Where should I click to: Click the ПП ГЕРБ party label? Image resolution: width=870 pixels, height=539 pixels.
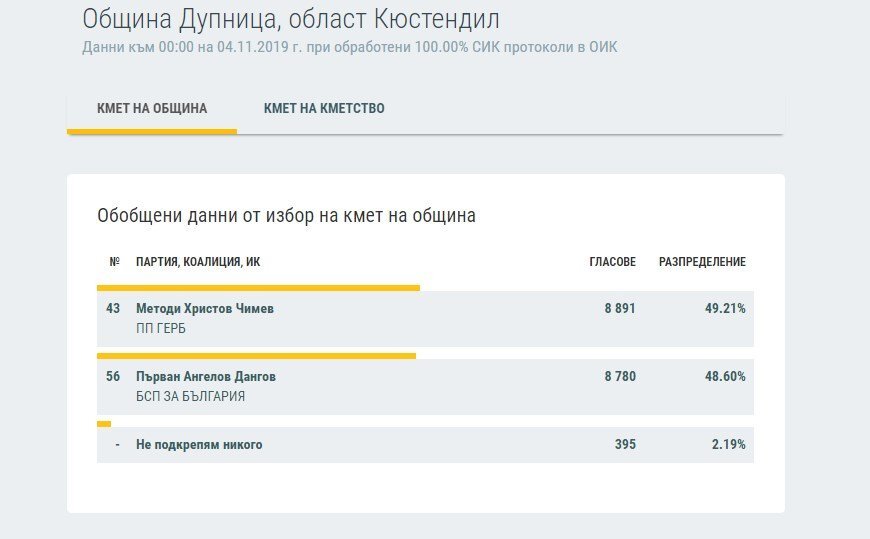pyautogui.click(x=161, y=329)
